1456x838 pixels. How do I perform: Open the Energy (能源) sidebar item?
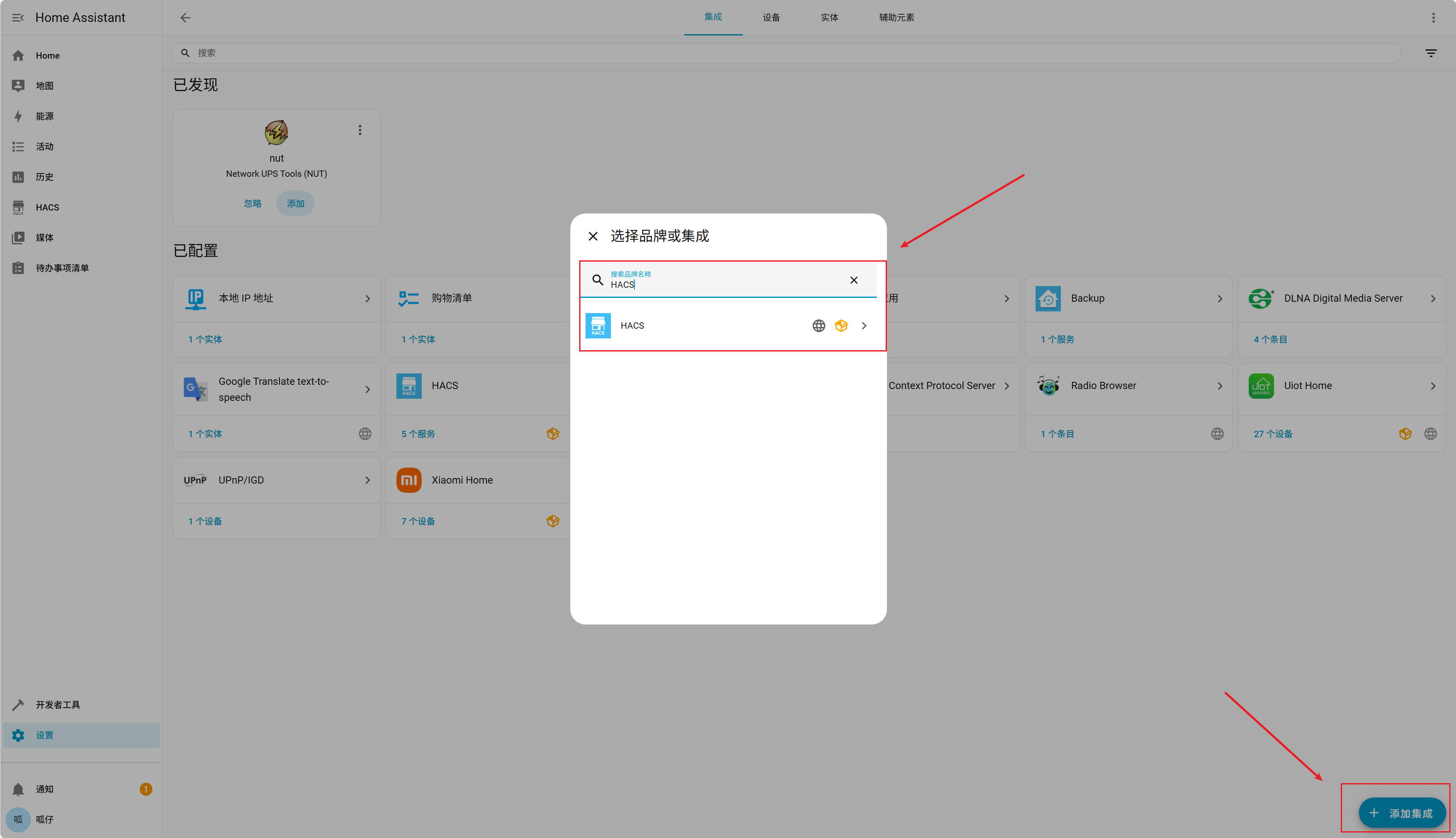click(44, 116)
